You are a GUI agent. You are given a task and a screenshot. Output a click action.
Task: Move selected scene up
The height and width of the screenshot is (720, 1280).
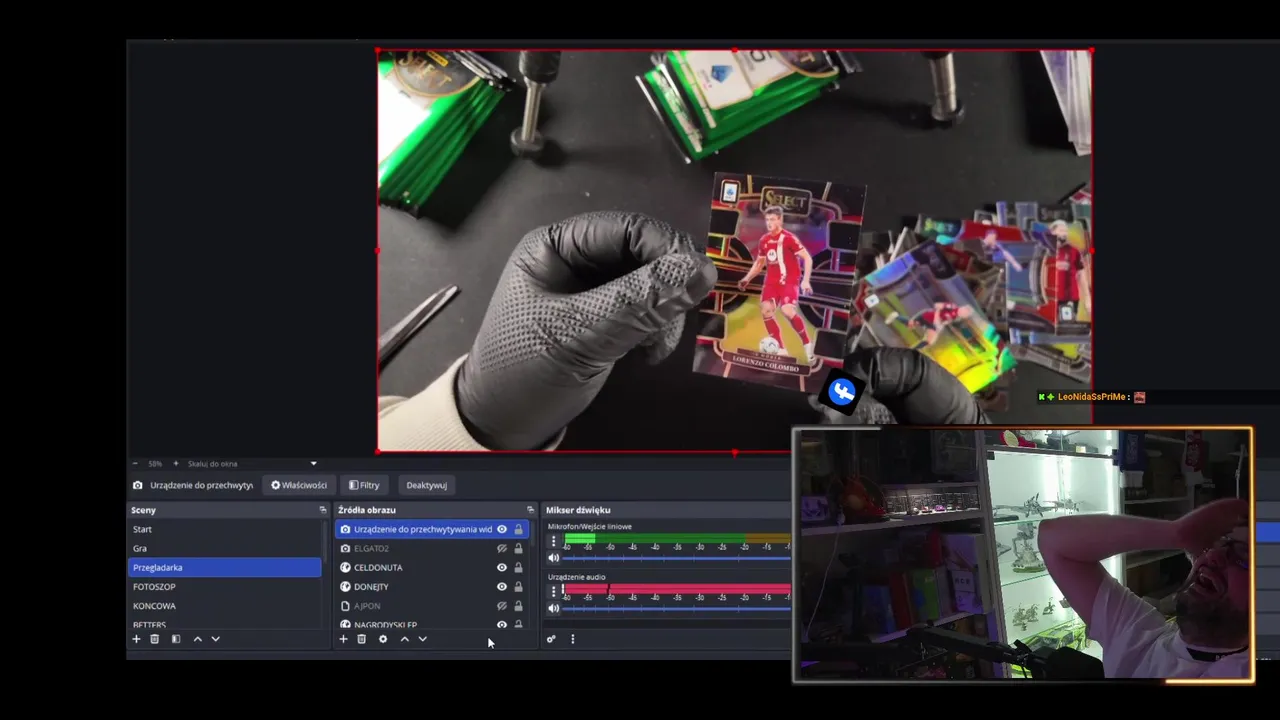pos(198,639)
